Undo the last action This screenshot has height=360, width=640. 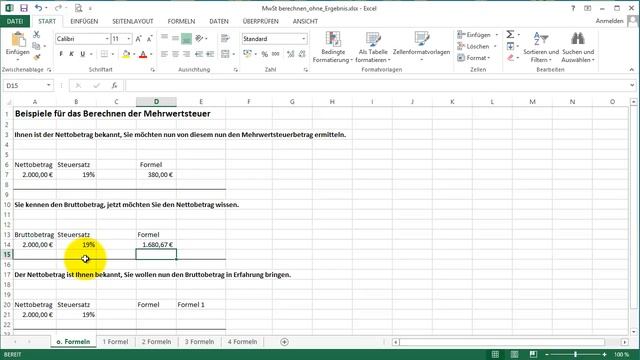[38, 8]
